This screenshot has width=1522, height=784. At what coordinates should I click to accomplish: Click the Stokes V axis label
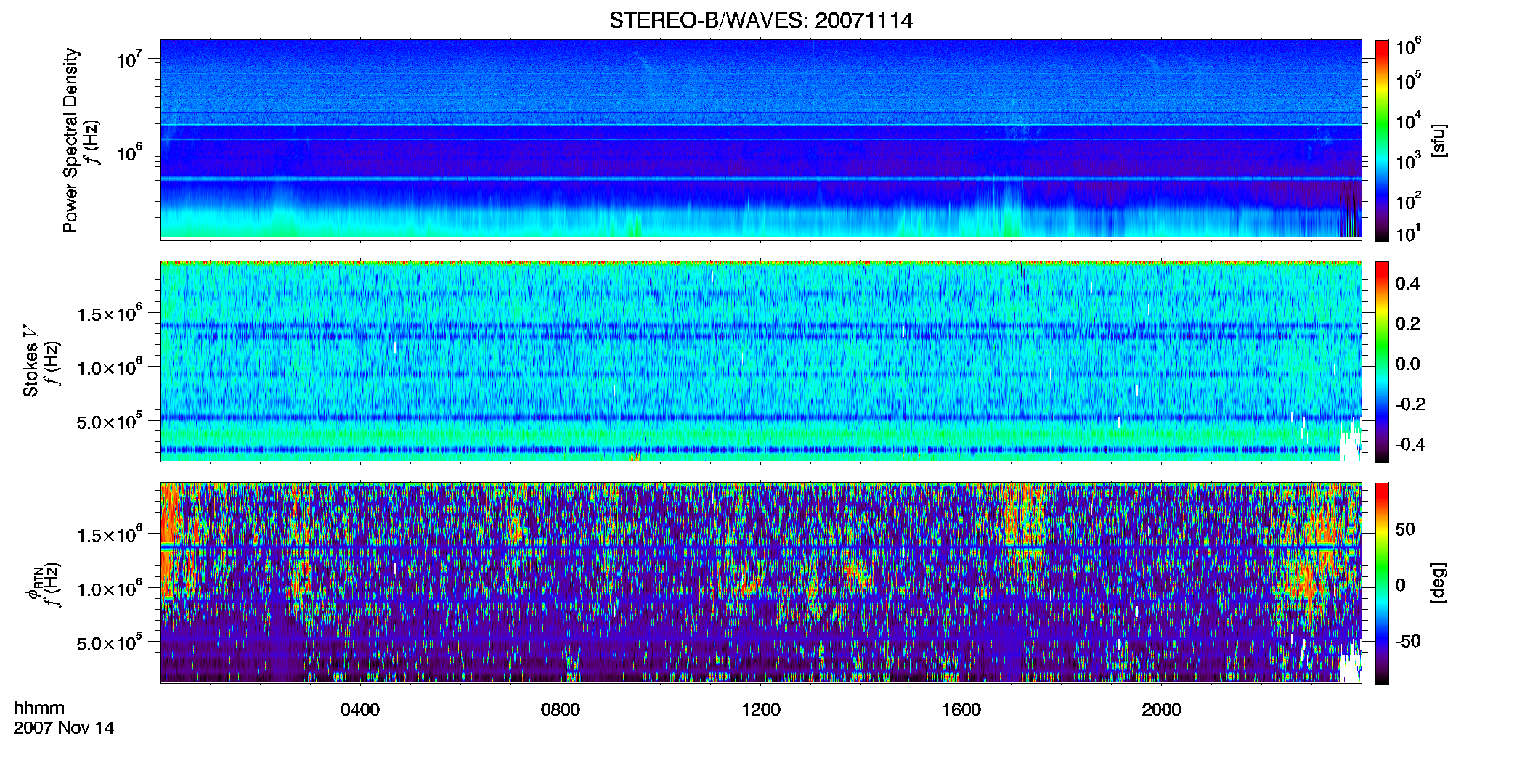(31, 361)
